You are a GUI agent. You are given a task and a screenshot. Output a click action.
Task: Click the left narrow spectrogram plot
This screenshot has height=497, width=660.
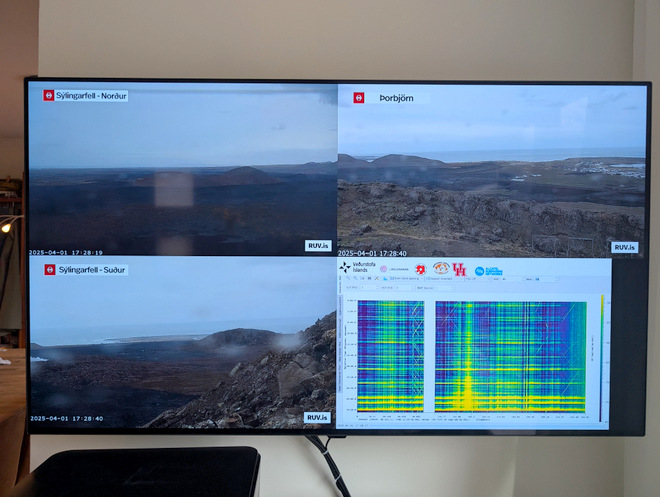(x=390, y=355)
